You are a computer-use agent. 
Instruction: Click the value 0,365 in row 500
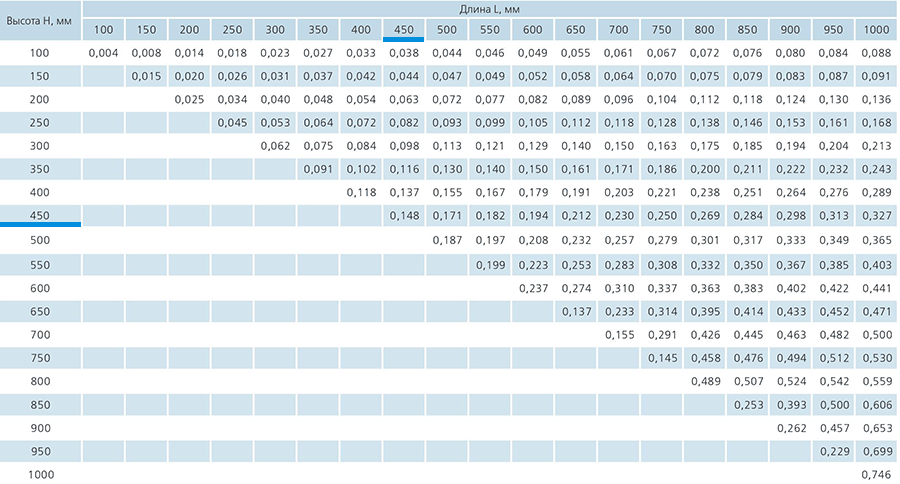[x=876, y=241]
